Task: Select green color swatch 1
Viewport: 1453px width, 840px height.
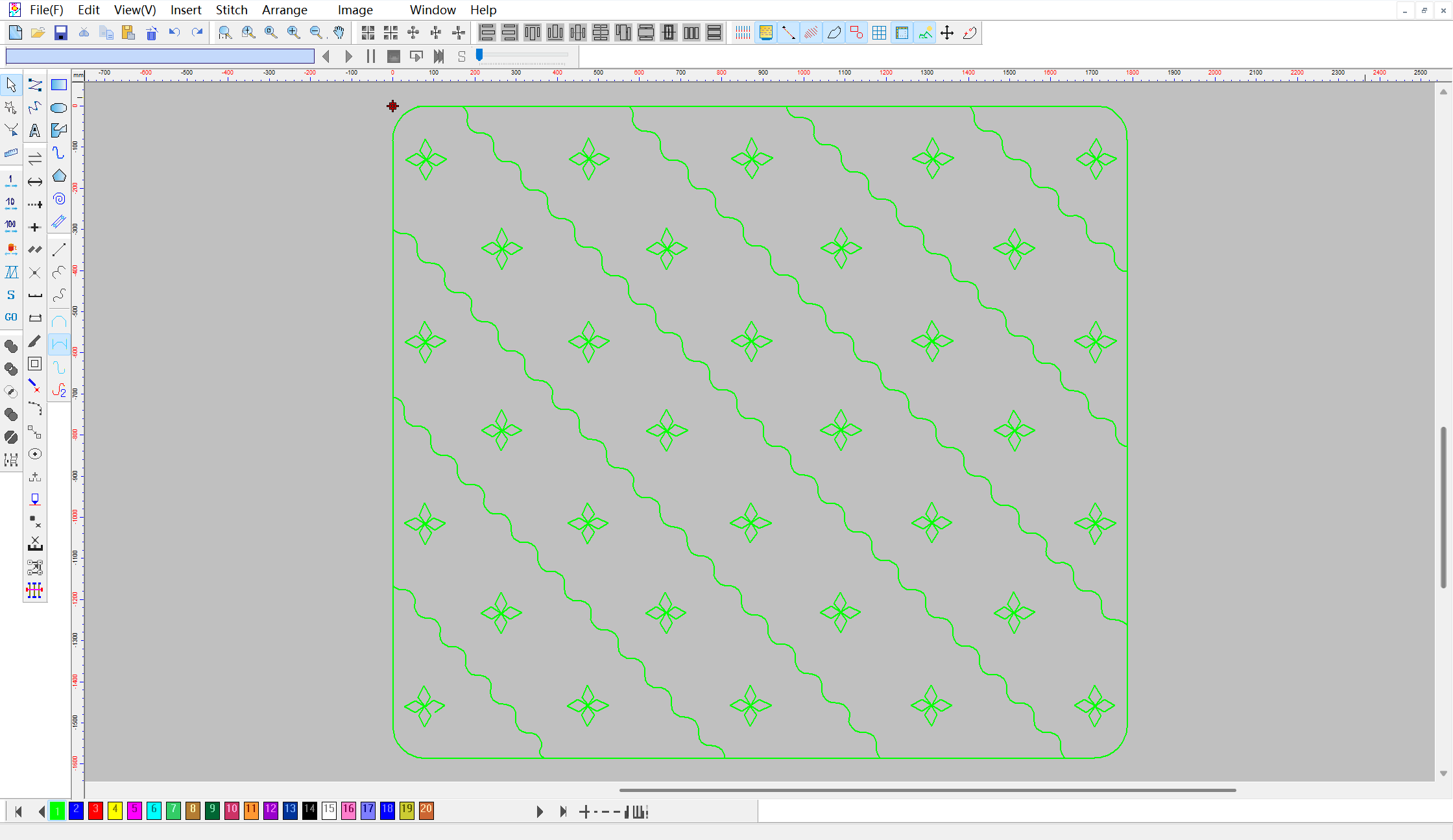Action: click(57, 810)
